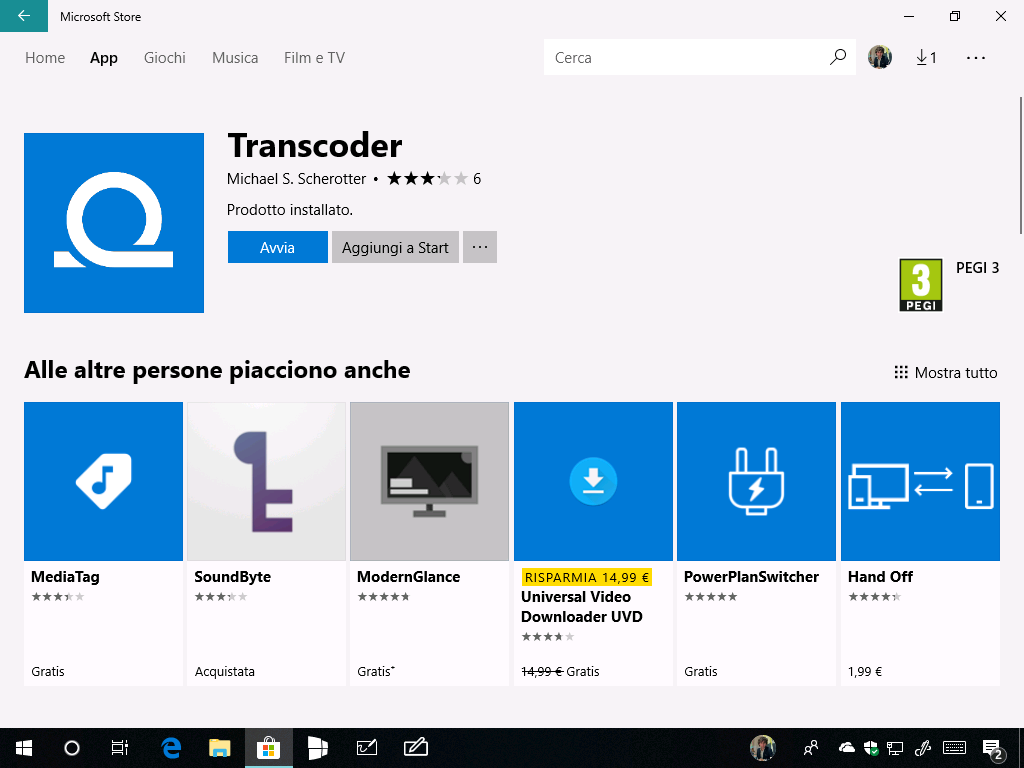View the Transcoder star rating
Screen dimensions: 1024x768
point(427,178)
